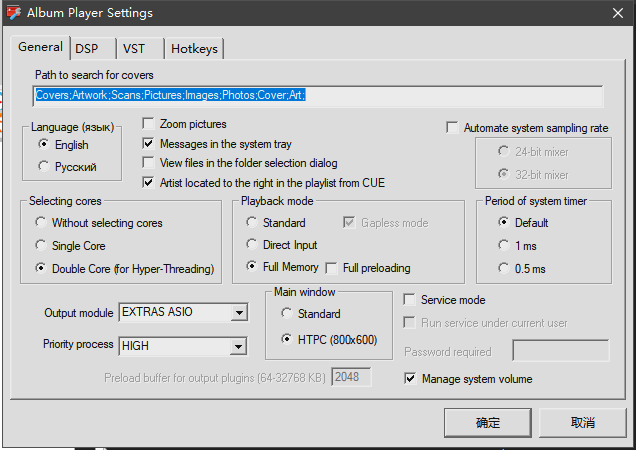Viewport: 636px width, 450px height.
Task: Select Direct Input playback mode
Action: [252, 245]
